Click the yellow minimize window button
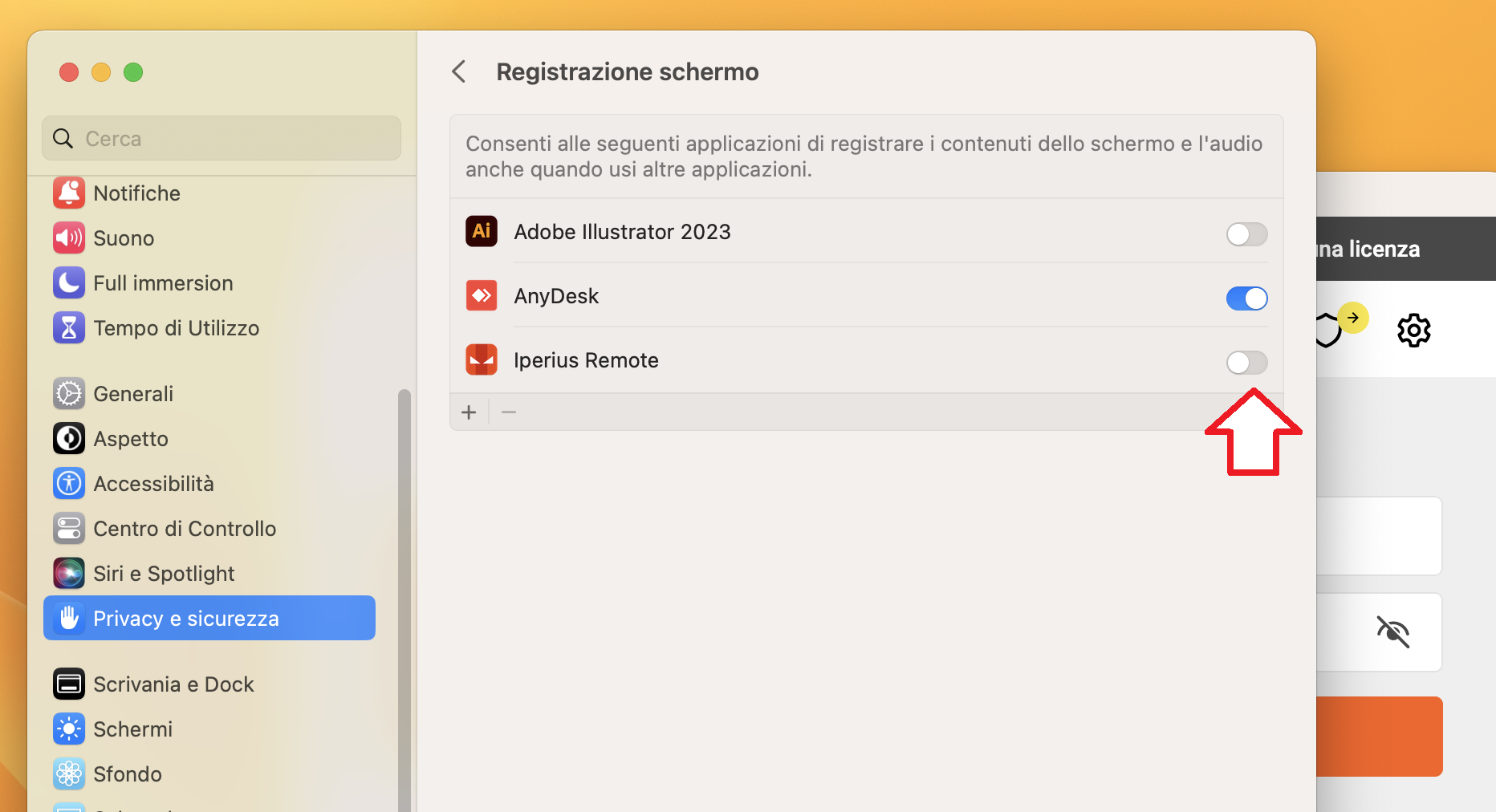Viewport: 1496px width, 812px height. click(101, 72)
